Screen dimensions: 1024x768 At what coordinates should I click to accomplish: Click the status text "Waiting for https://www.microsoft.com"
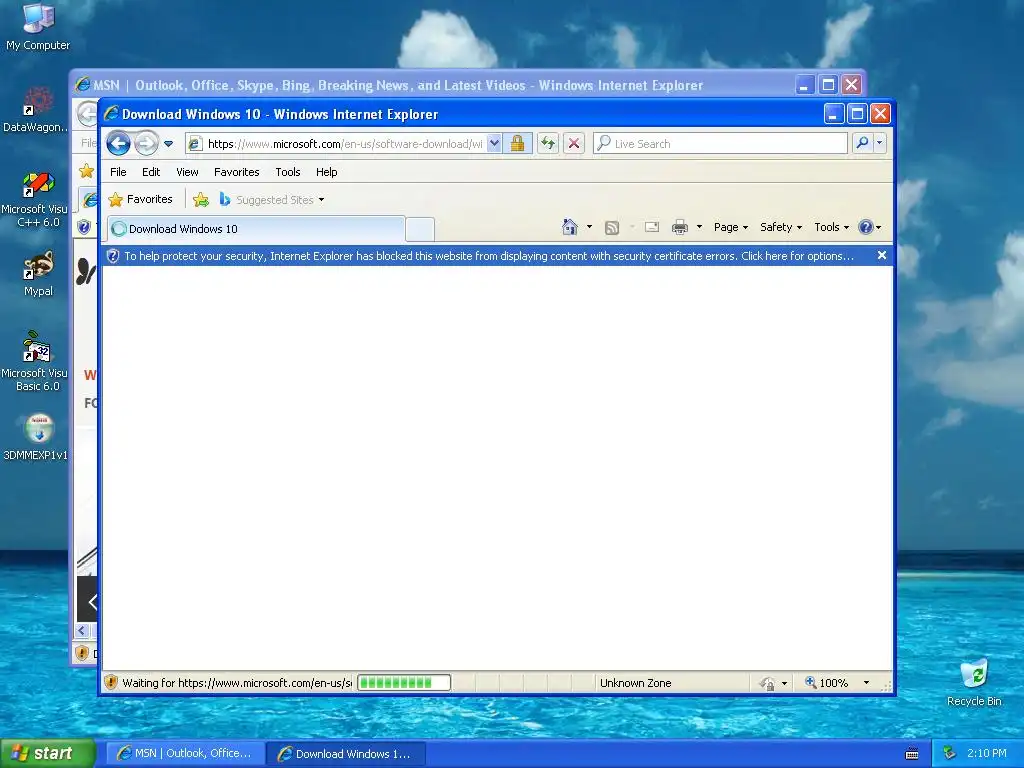[x=236, y=683]
